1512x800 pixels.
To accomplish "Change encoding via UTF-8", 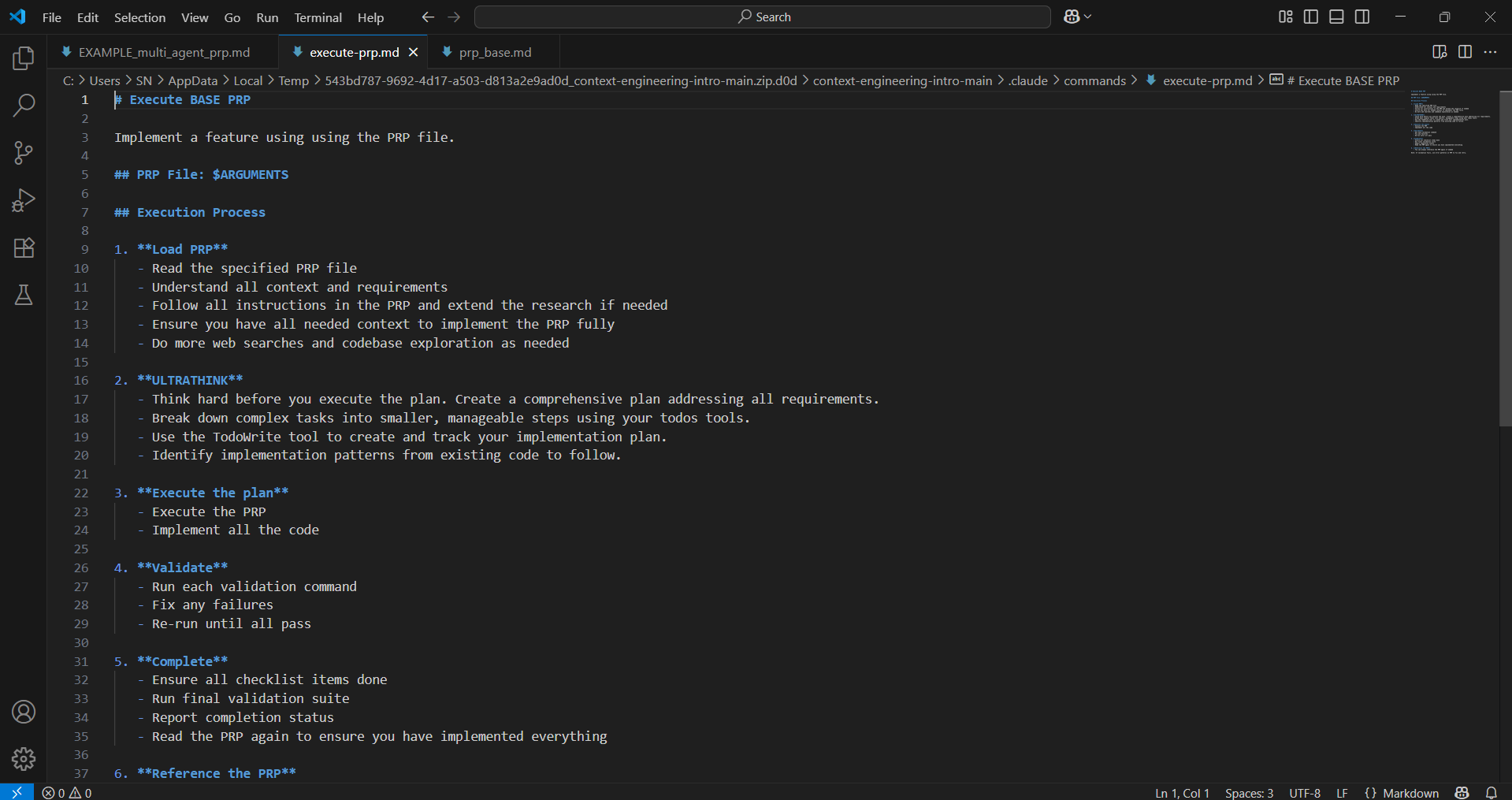I will [x=1305, y=793].
